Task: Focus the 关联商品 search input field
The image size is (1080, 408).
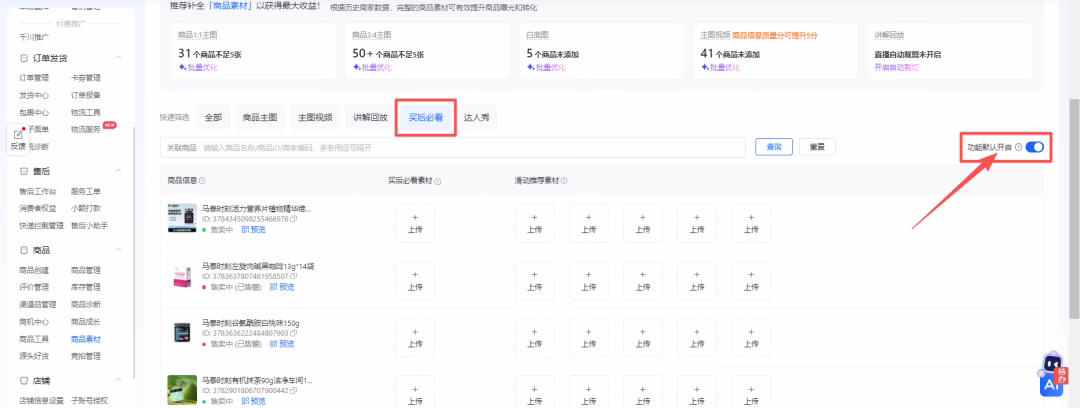Action: [470, 147]
